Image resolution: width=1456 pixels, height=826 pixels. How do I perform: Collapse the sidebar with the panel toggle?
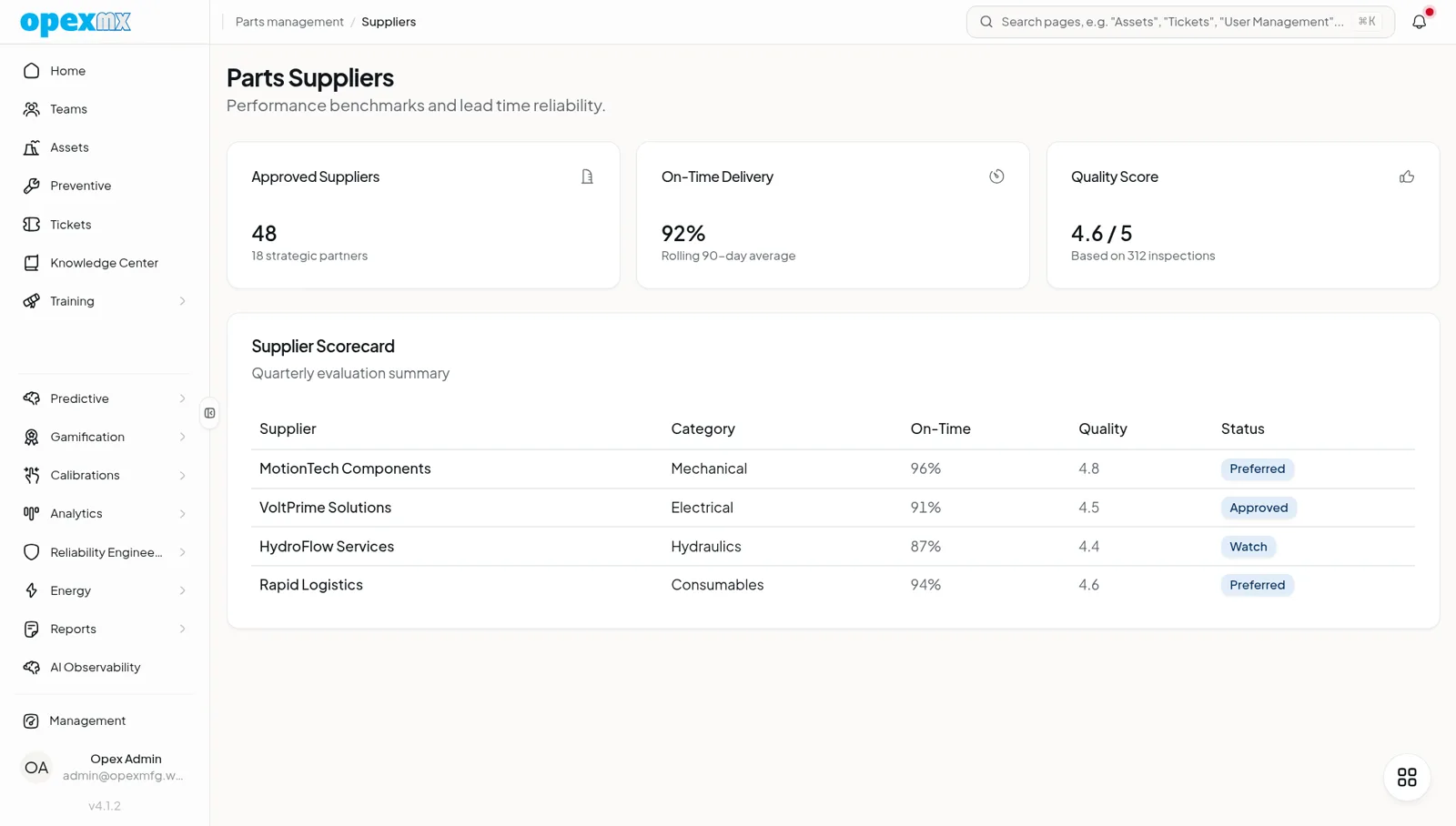[x=209, y=413]
